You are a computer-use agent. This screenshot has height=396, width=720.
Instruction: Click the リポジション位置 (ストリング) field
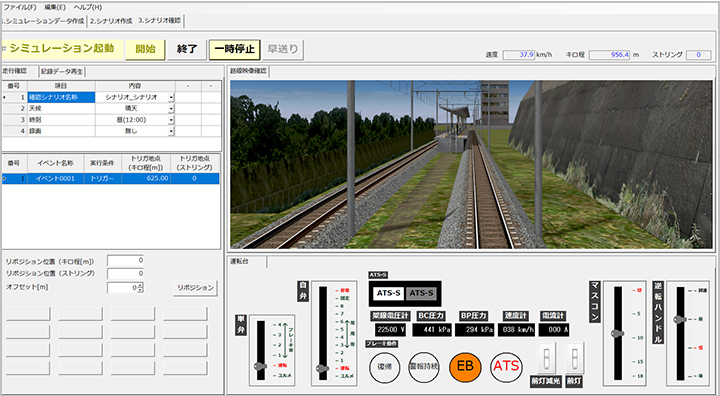tap(125, 274)
